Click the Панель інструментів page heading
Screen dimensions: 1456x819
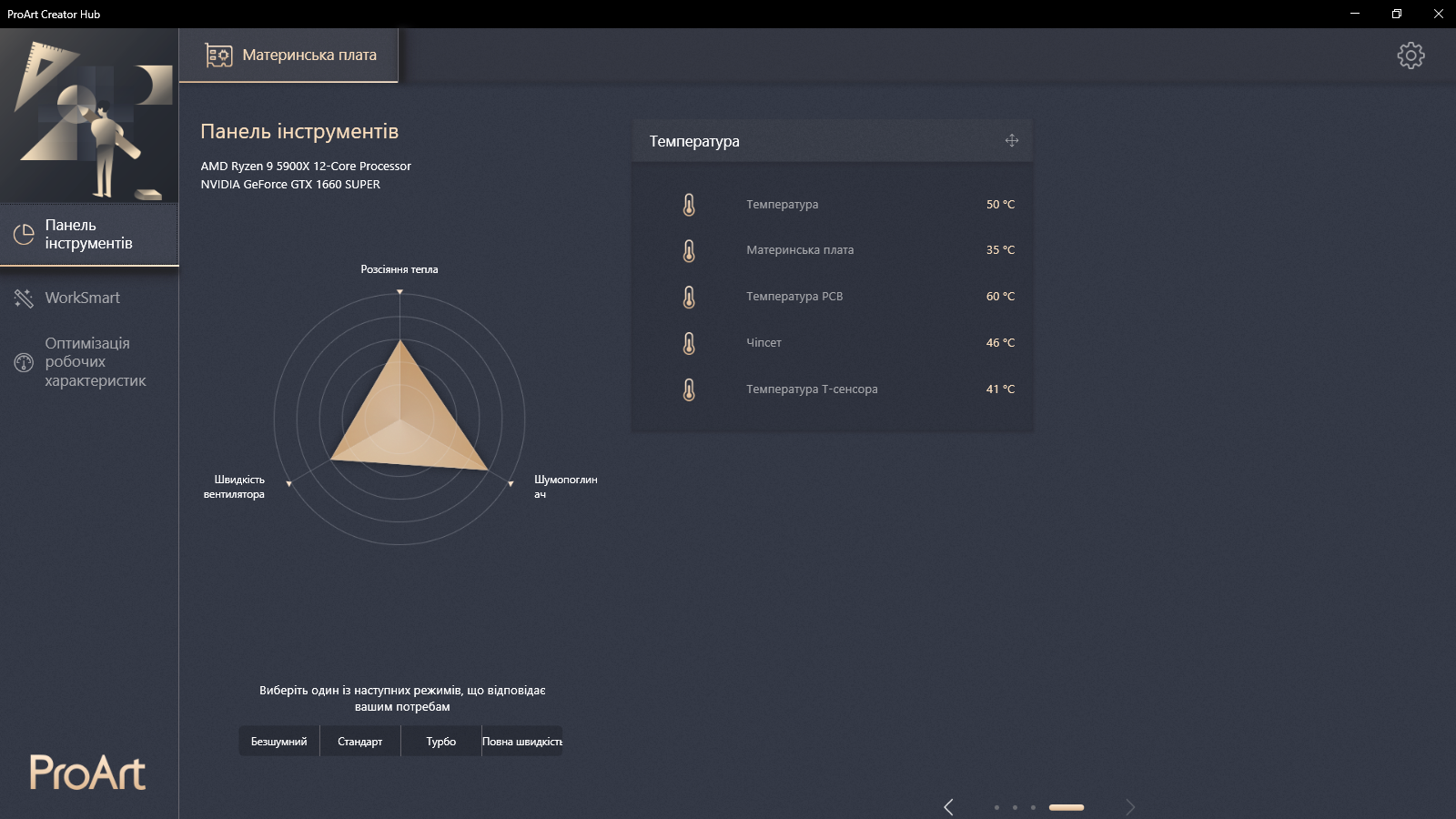tap(299, 132)
